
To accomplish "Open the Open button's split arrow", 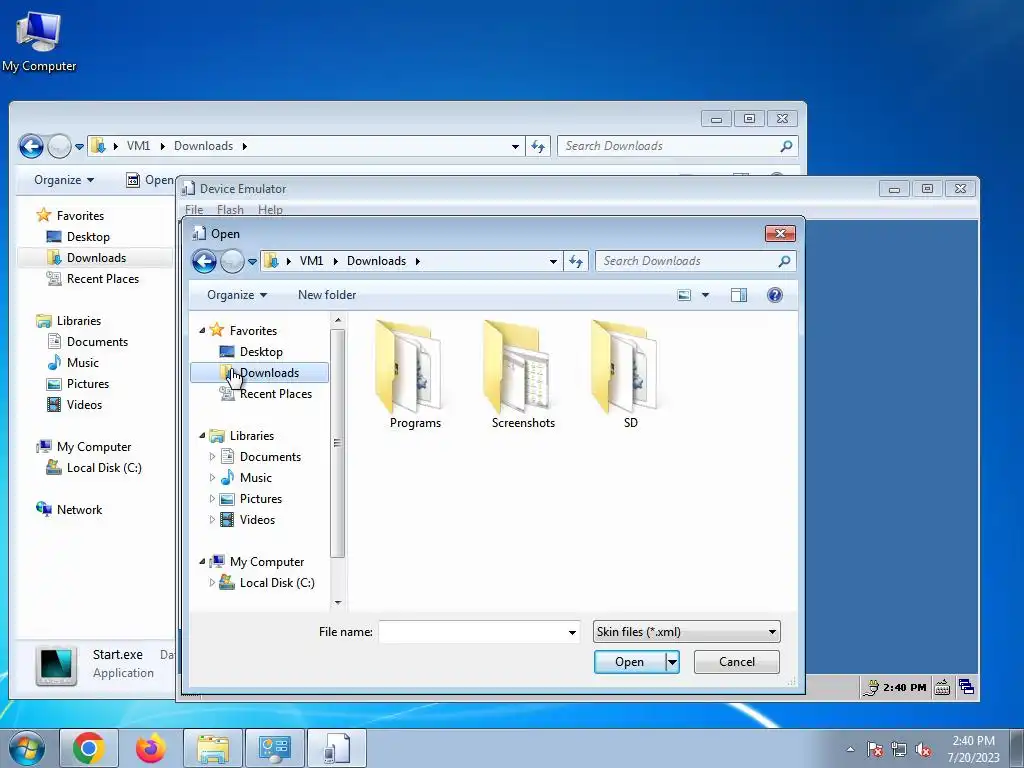I will [x=672, y=662].
